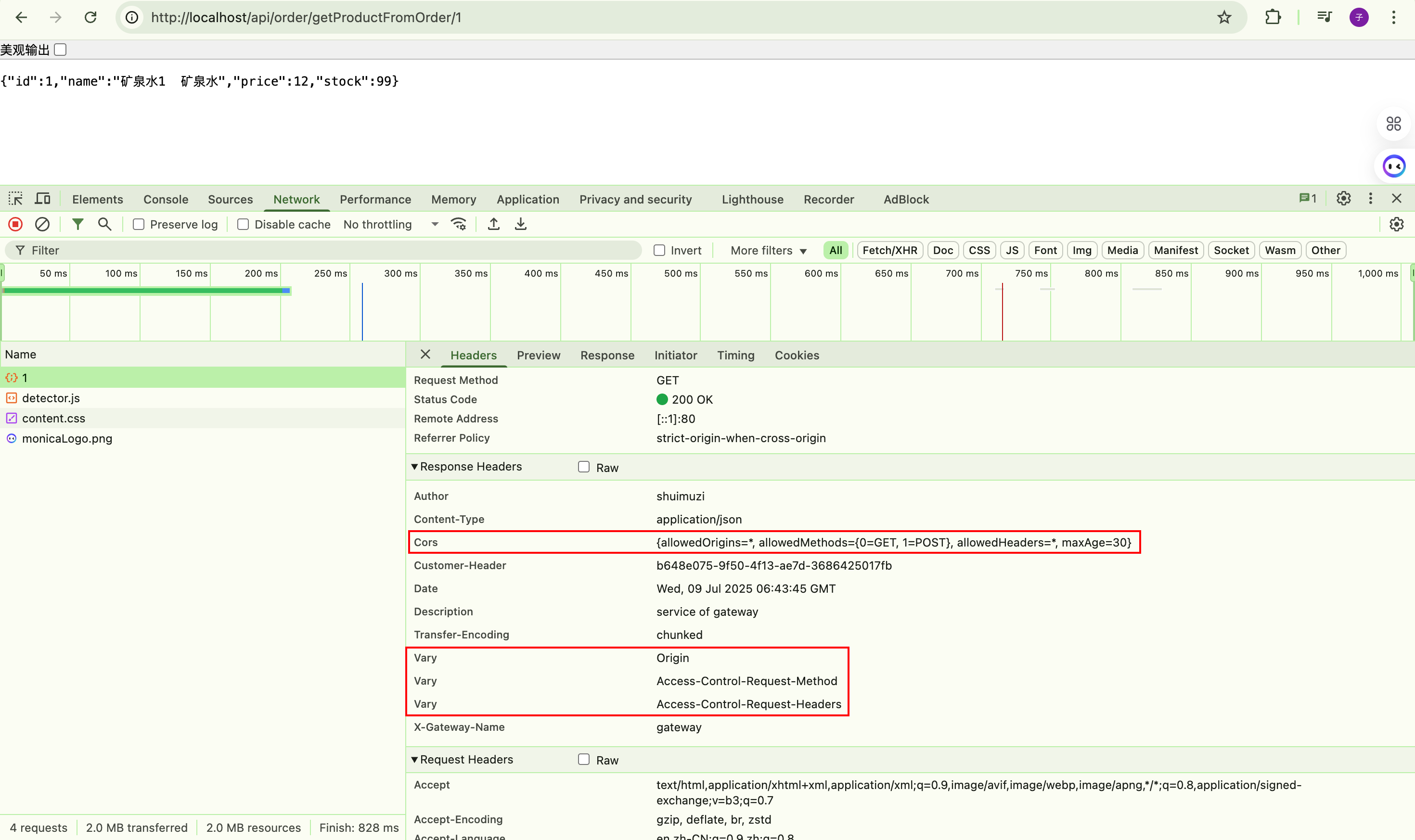Image resolution: width=1415 pixels, height=840 pixels.
Task: Filter requests by Wasm type
Action: pos(1280,250)
